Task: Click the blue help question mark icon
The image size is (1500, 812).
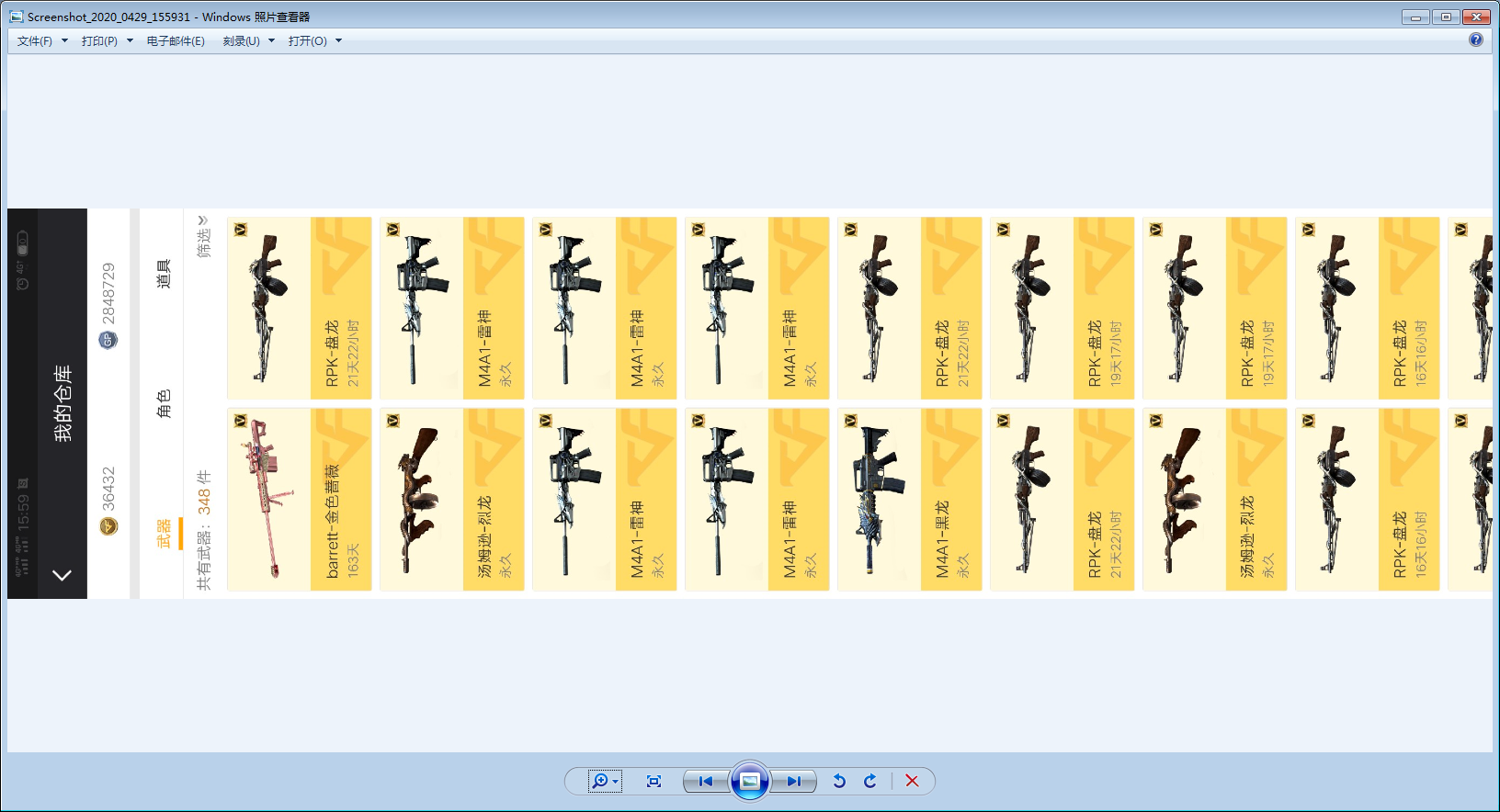Action: pyautogui.click(x=1476, y=39)
